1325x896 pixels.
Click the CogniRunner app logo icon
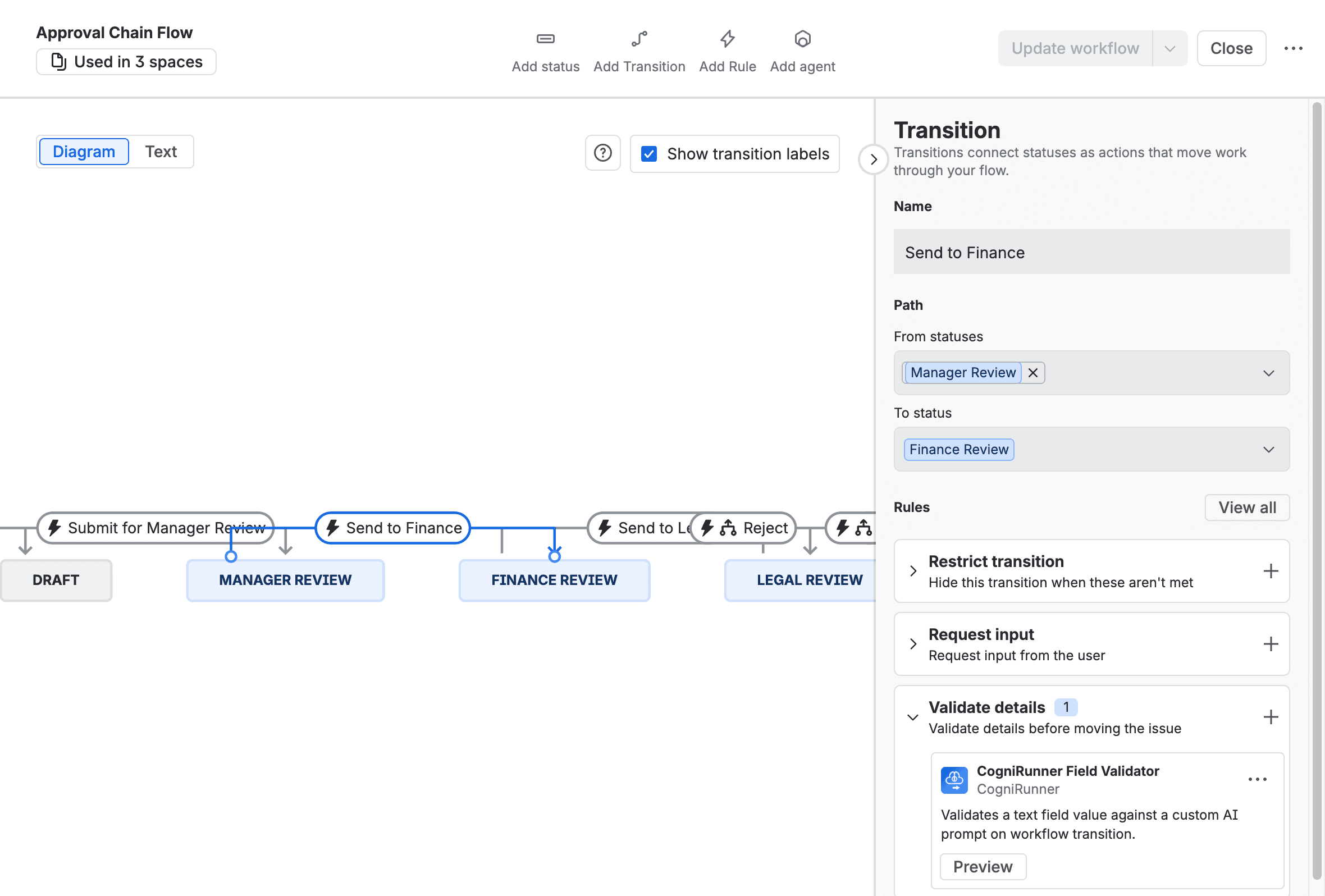coord(954,780)
